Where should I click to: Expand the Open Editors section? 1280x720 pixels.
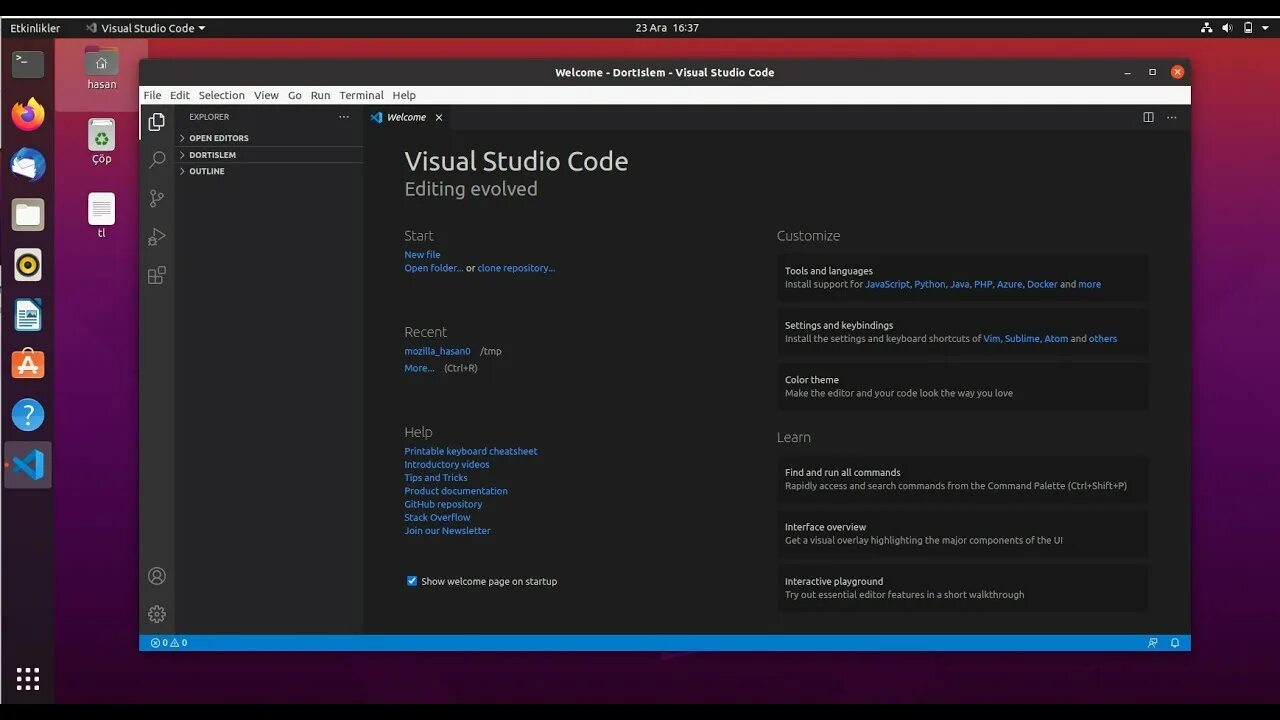270,138
